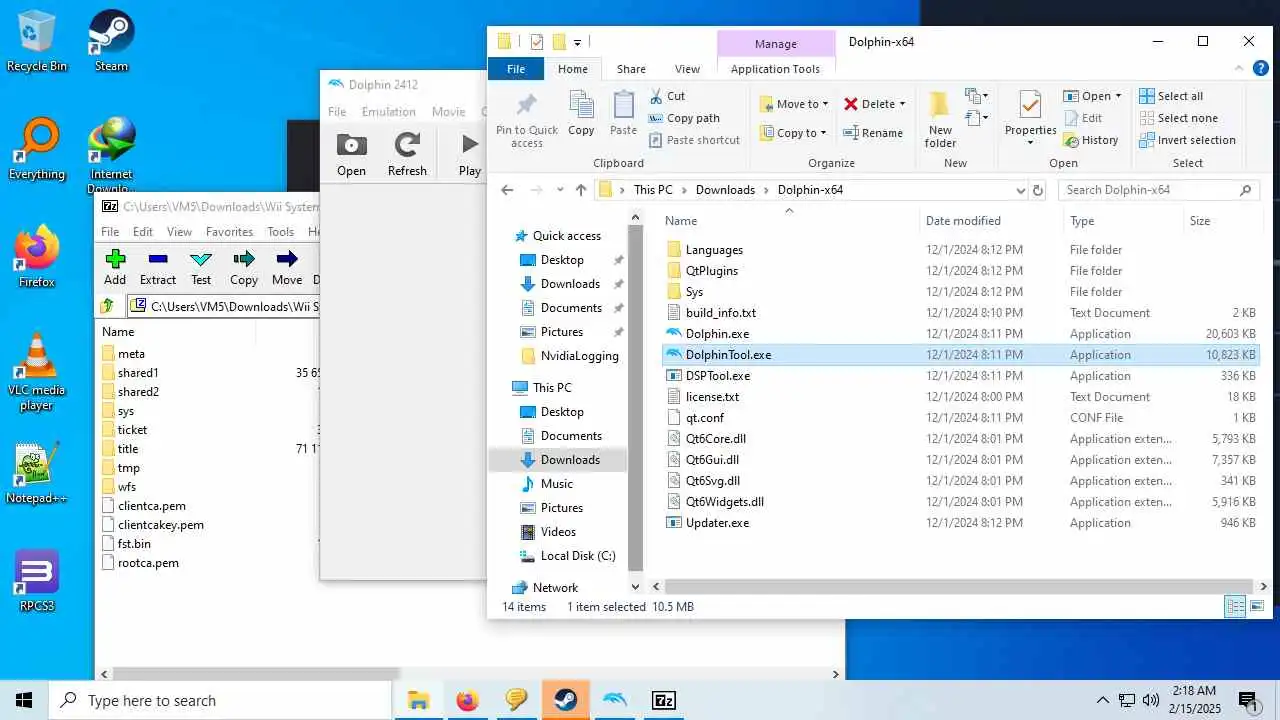Select the RPCS3 desktop icon

pos(37,581)
